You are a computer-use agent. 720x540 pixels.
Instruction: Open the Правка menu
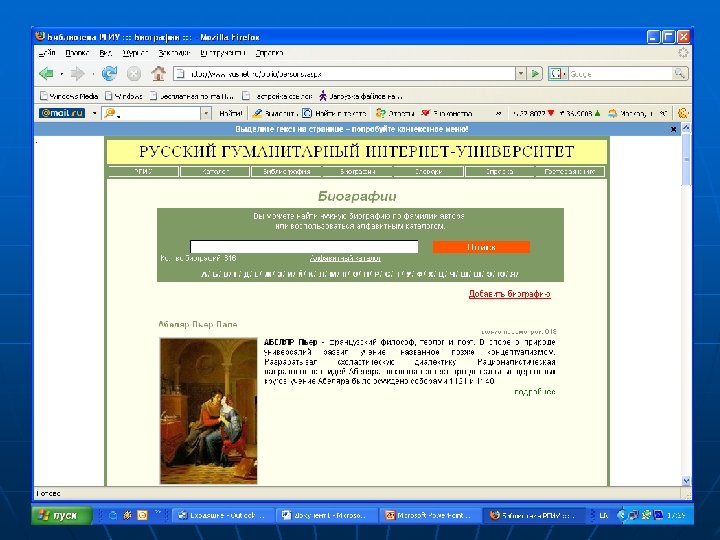click(77, 53)
